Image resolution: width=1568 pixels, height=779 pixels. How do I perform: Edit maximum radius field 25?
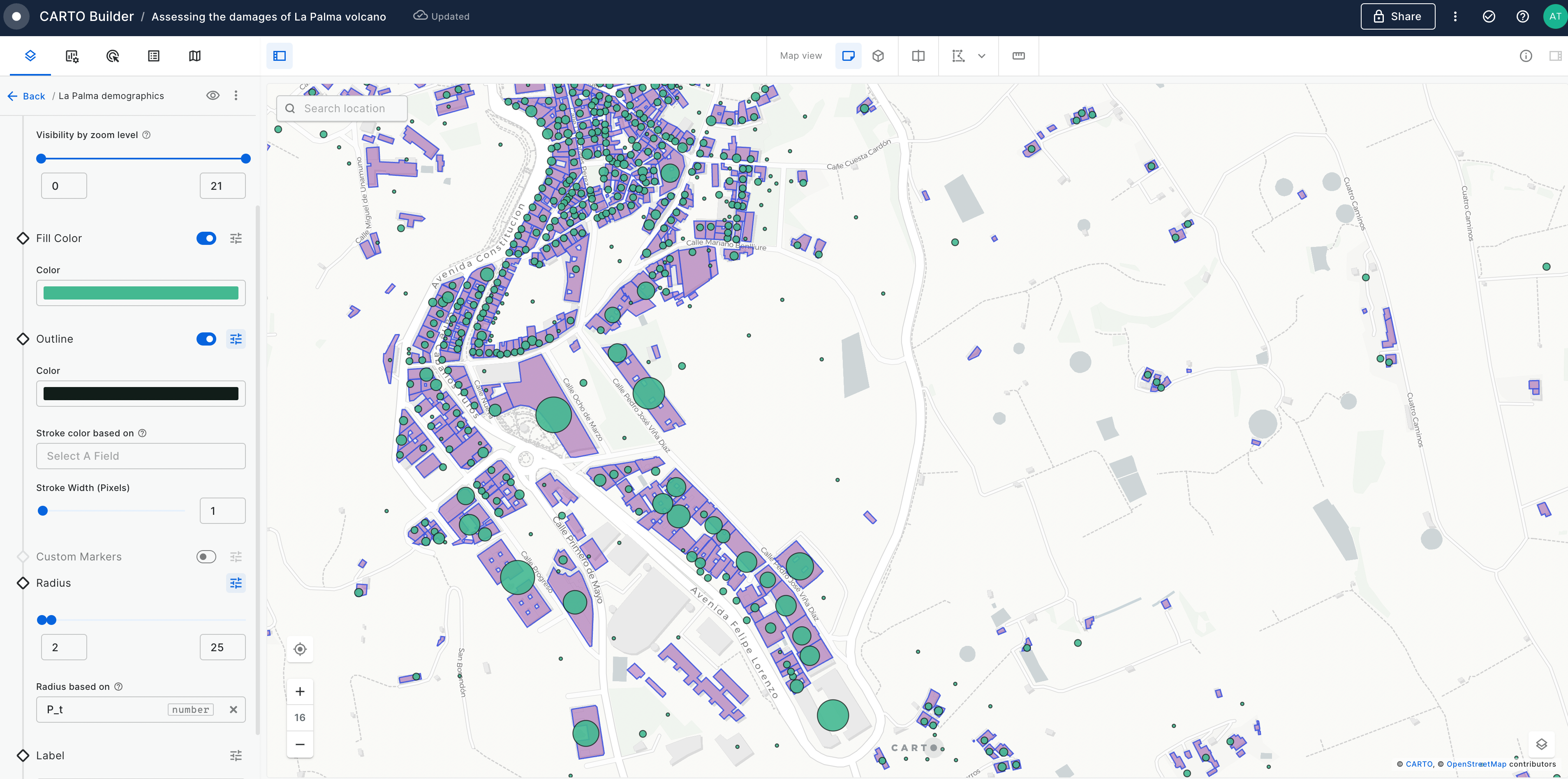222,647
